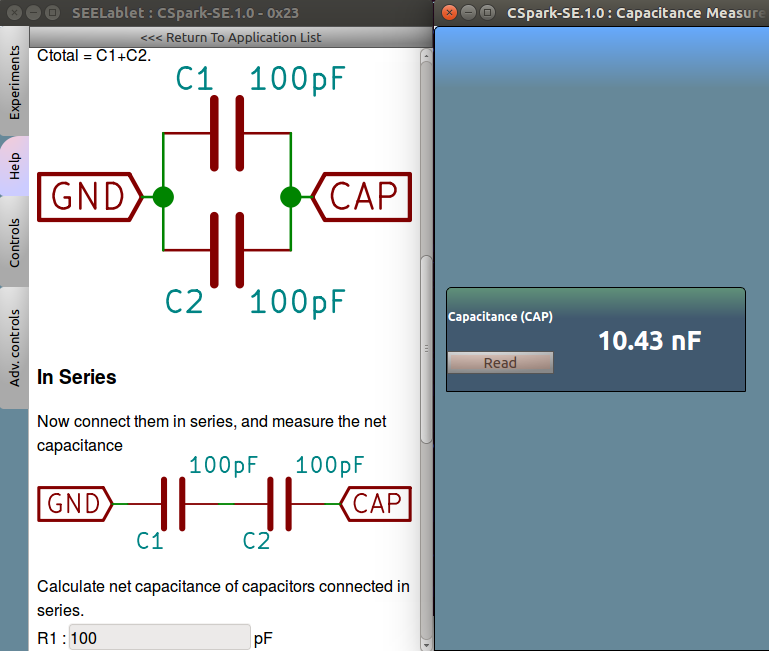Viewport: 769px width, 651px height.
Task: Click Return To Application List button
Action: tap(231, 37)
